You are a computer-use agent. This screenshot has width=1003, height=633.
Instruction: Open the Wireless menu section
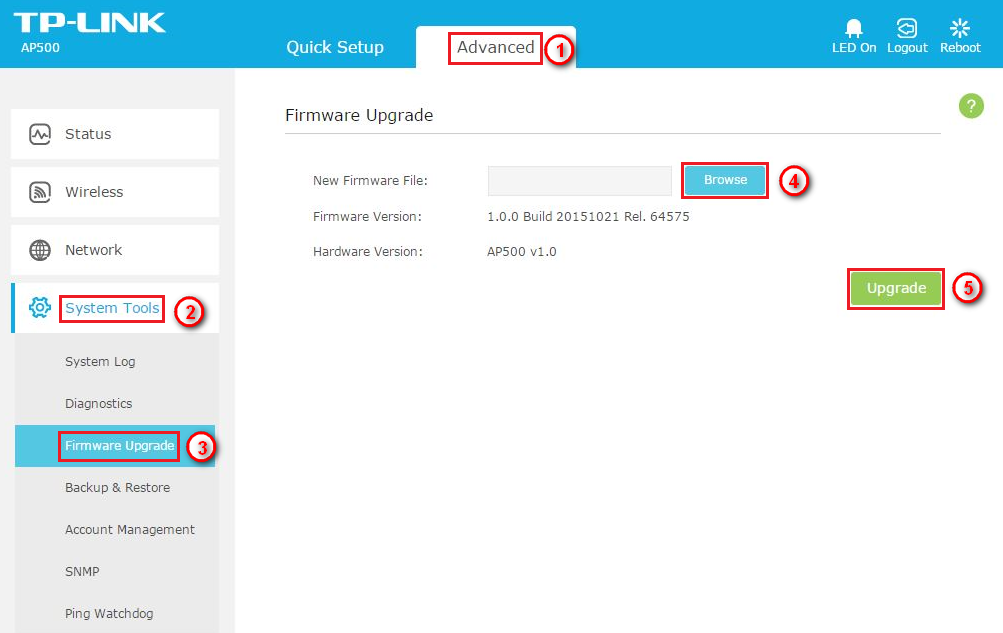click(115, 192)
